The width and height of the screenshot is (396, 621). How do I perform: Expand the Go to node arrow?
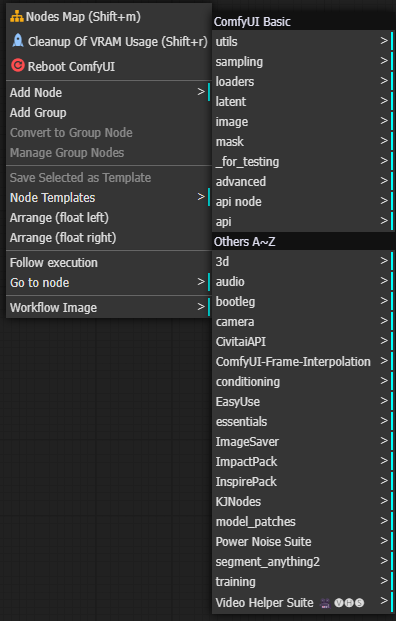click(x=201, y=282)
